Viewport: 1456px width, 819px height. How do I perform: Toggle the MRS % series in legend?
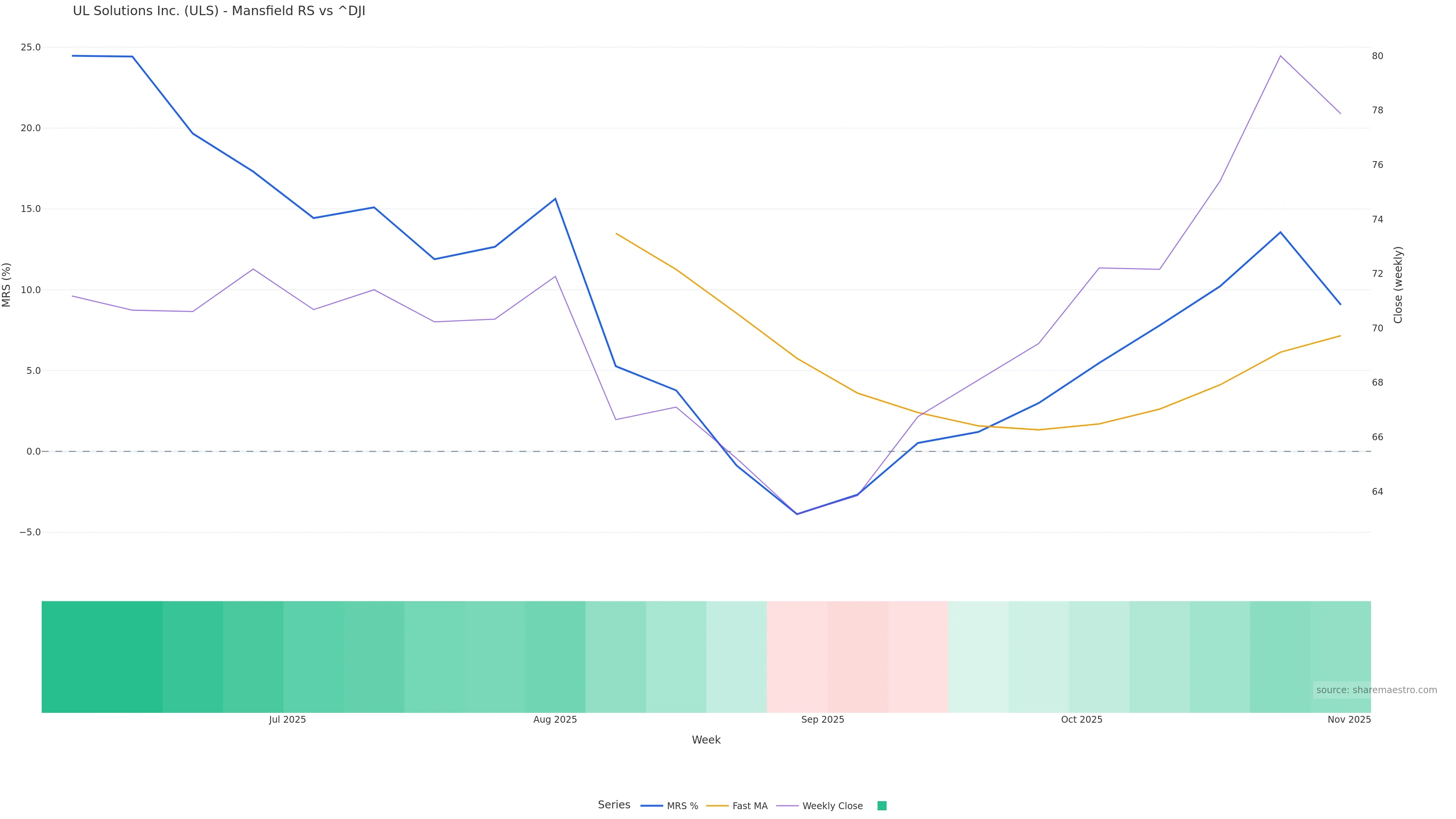[682, 806]
